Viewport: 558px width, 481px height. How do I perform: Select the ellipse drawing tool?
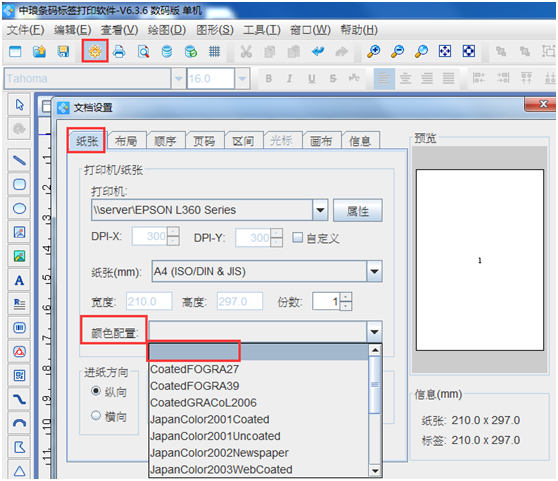point(19,208)
